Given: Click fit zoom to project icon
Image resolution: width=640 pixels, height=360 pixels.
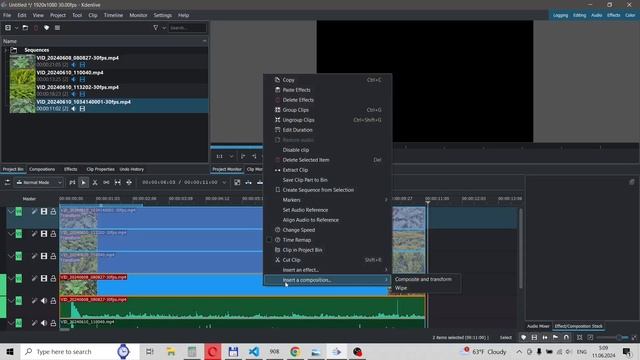Looking at the screenshot, I should (580, 338).
